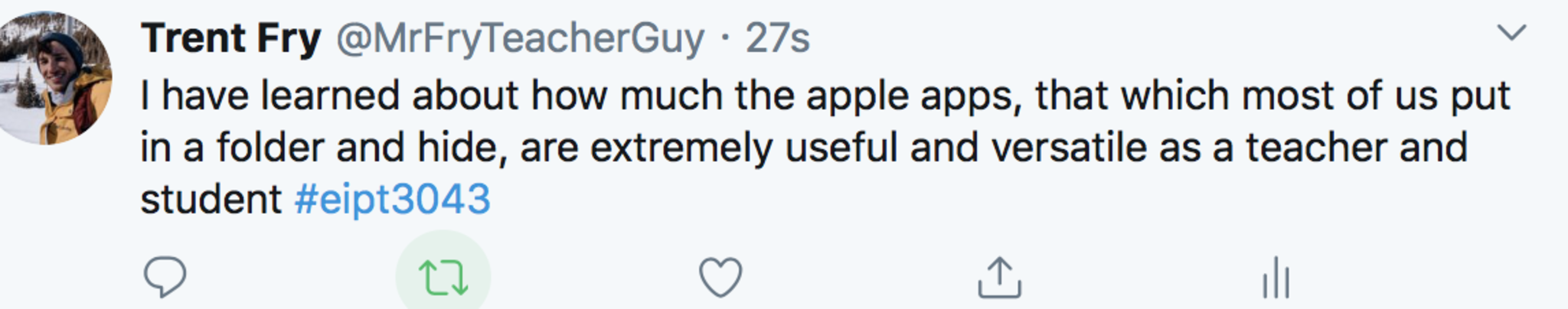Like Trent Fry's tweet
1568x309 pixels.
pyautogui.click(x=720, y=277)
